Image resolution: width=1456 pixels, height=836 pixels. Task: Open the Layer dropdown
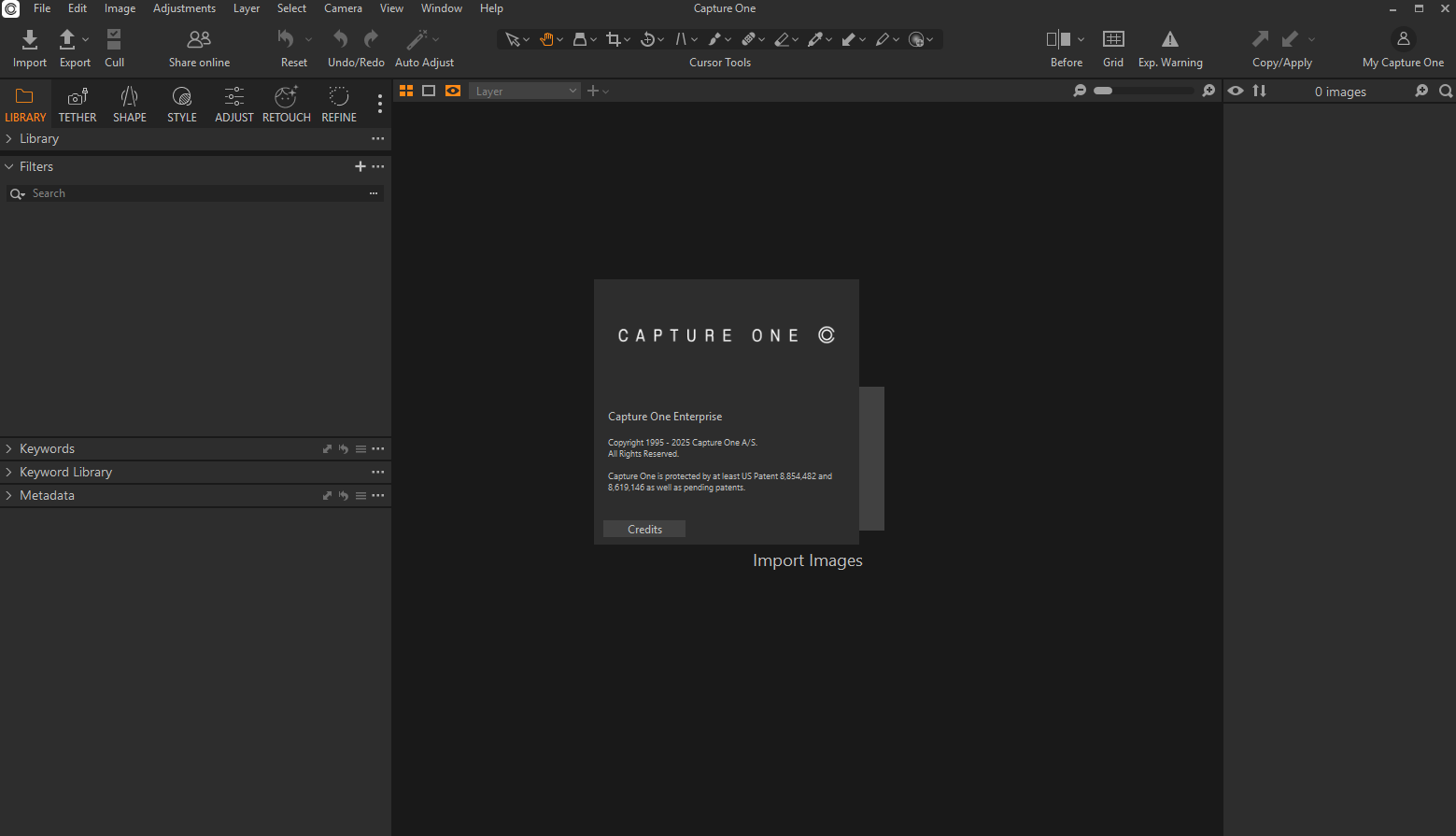525,91
